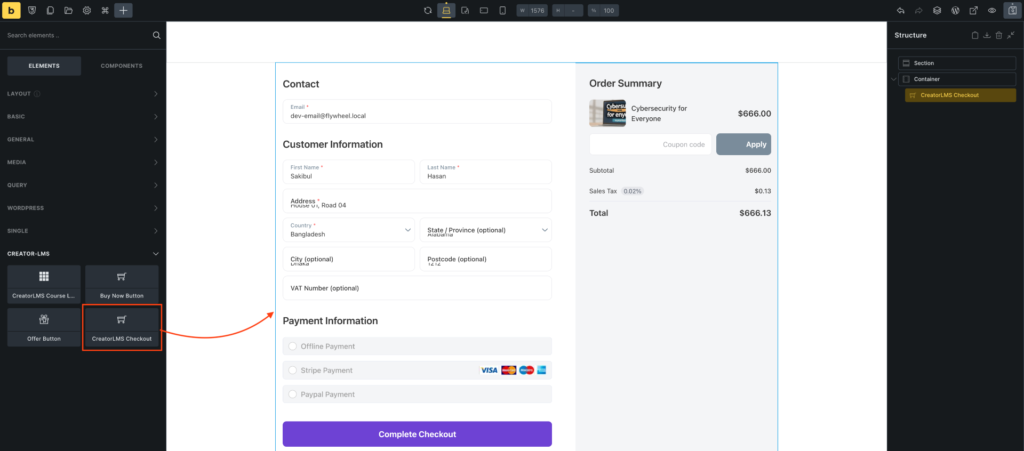Choose the Stripe Payment radio option
The height and width of the screenshot is (451, 1024).
coord(292,370)
